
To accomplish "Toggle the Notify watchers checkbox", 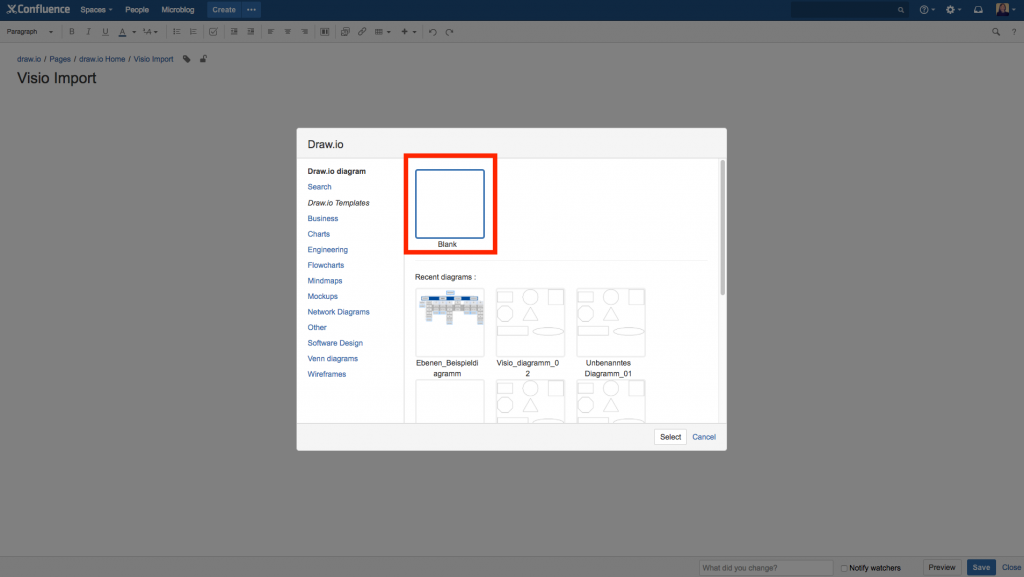I will tap(844, 568).
